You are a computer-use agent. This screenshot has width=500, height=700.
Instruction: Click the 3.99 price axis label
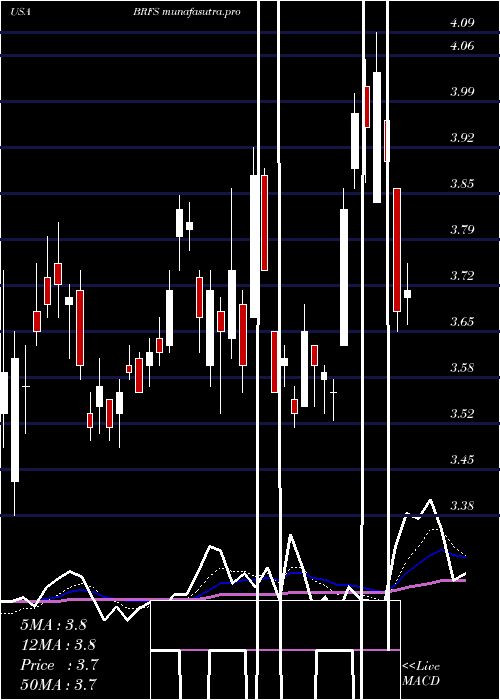pyautogui.click(x=462, y=92)
